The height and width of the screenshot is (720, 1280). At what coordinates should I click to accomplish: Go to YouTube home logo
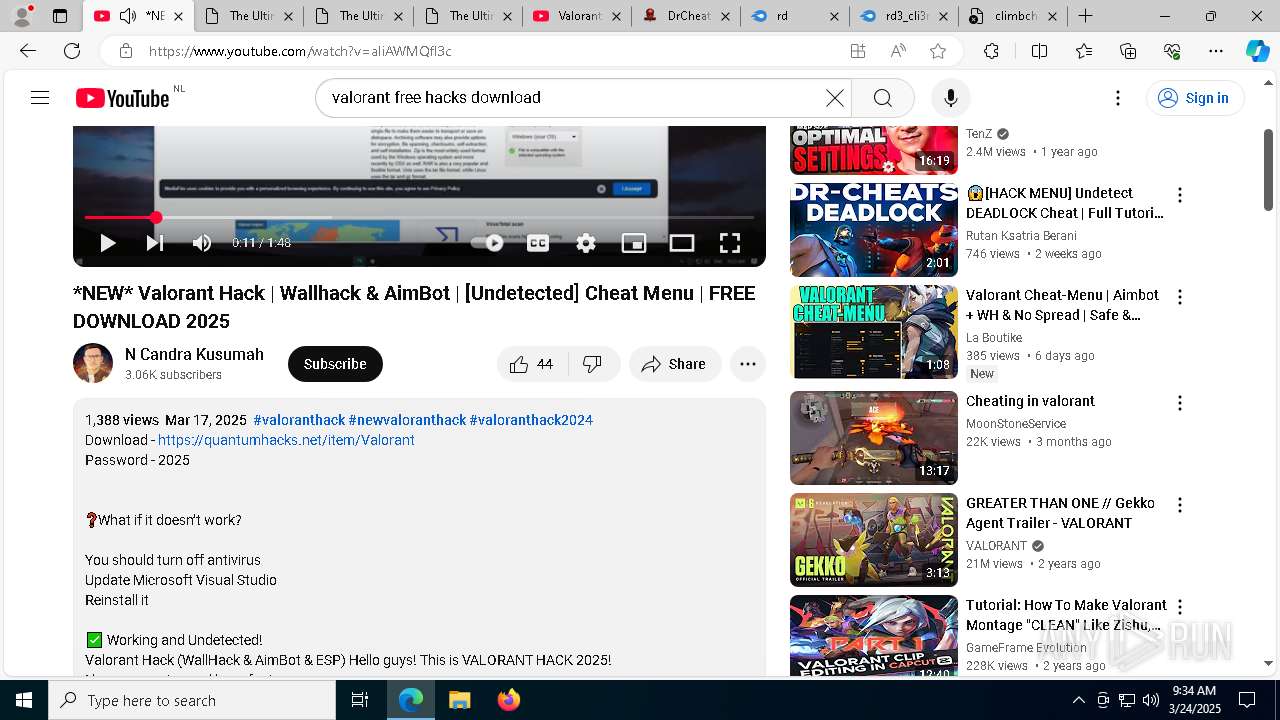[123, 98]
